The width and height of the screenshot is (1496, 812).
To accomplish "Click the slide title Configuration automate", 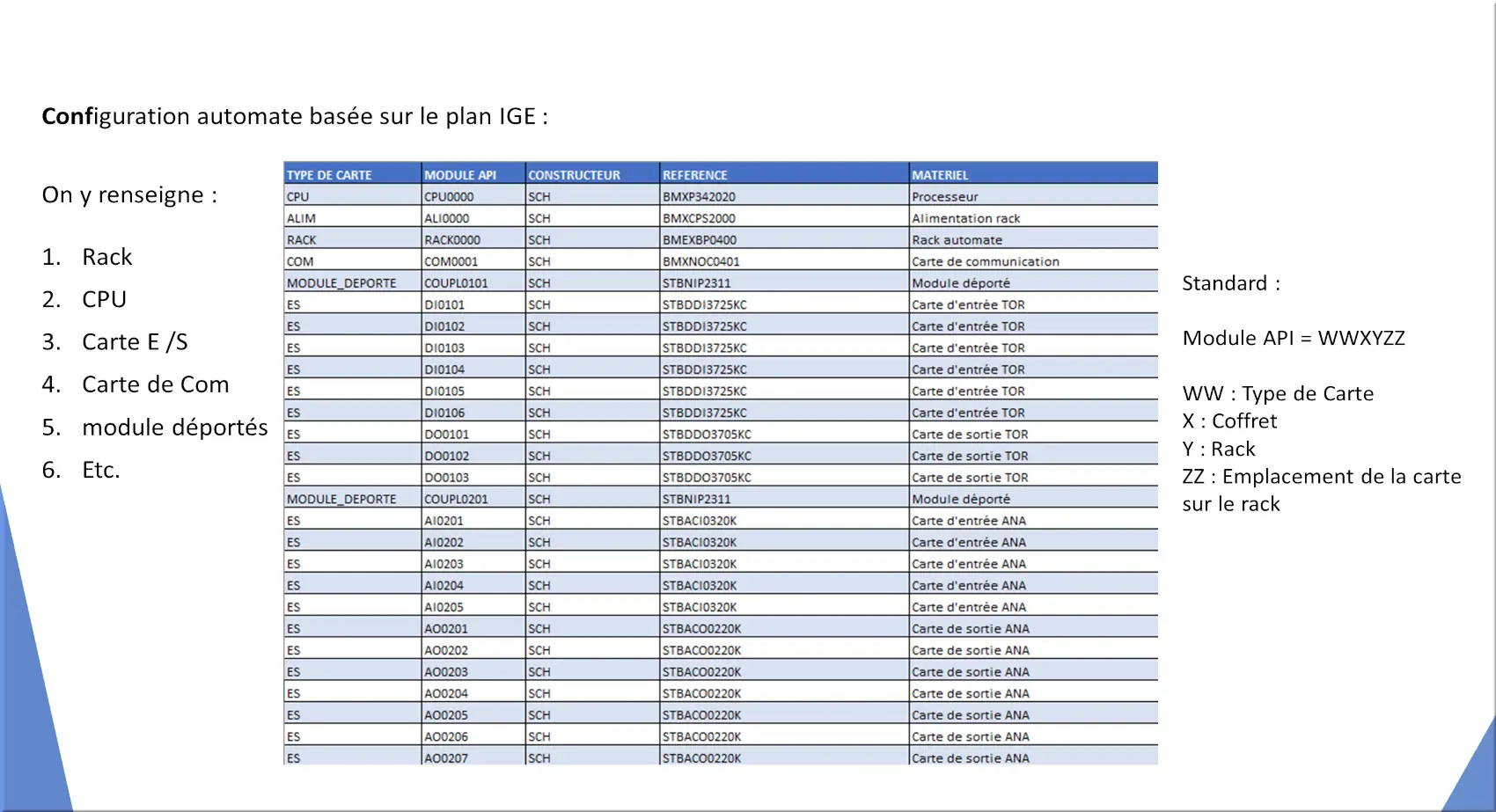I will [x=295, y=117].
